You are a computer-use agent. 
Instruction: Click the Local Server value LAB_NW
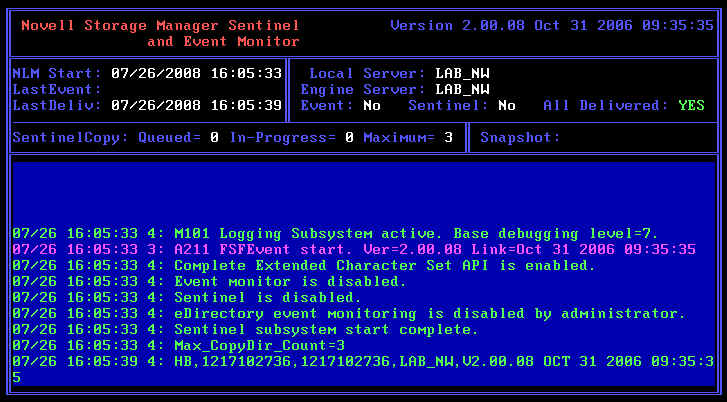click(x=462, y=73)
